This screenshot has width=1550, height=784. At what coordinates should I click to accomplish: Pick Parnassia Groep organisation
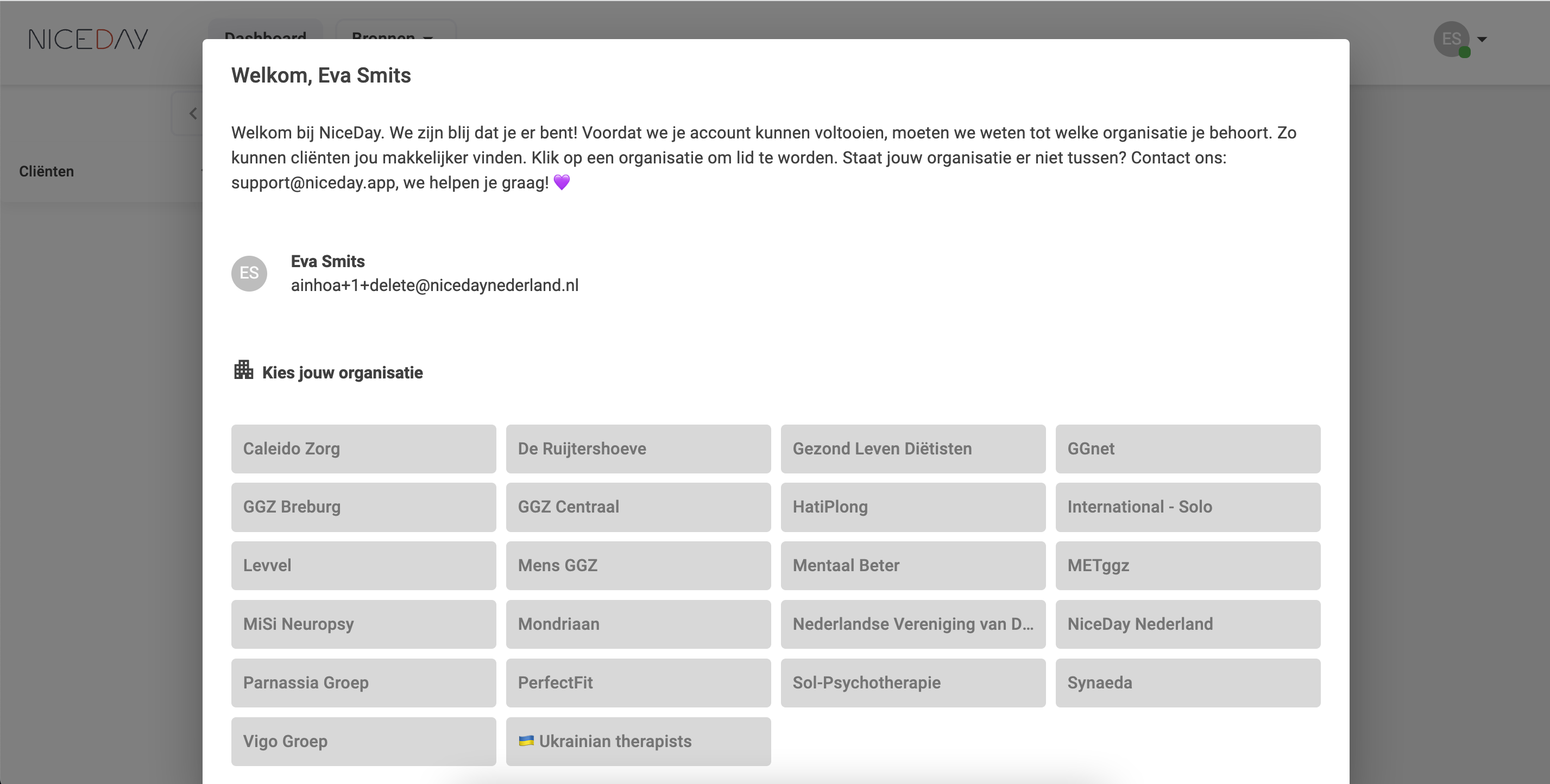coord(363,683)
